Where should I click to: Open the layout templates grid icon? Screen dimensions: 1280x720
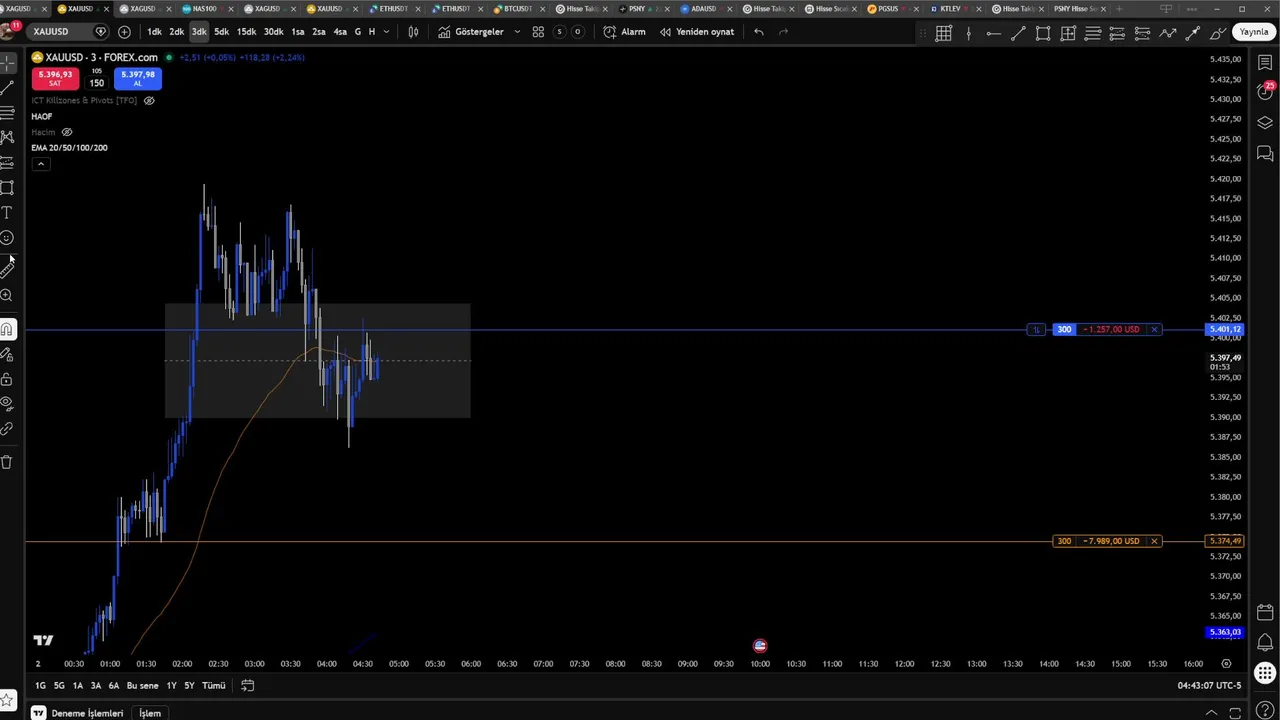(538, 32)
